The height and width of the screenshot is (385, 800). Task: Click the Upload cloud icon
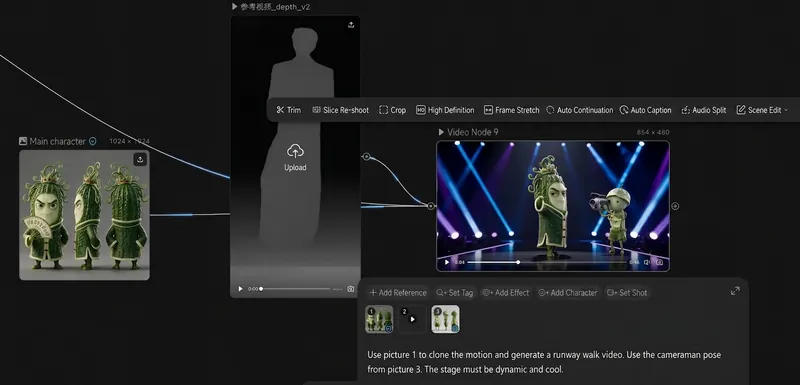click(x=295, y=151)
